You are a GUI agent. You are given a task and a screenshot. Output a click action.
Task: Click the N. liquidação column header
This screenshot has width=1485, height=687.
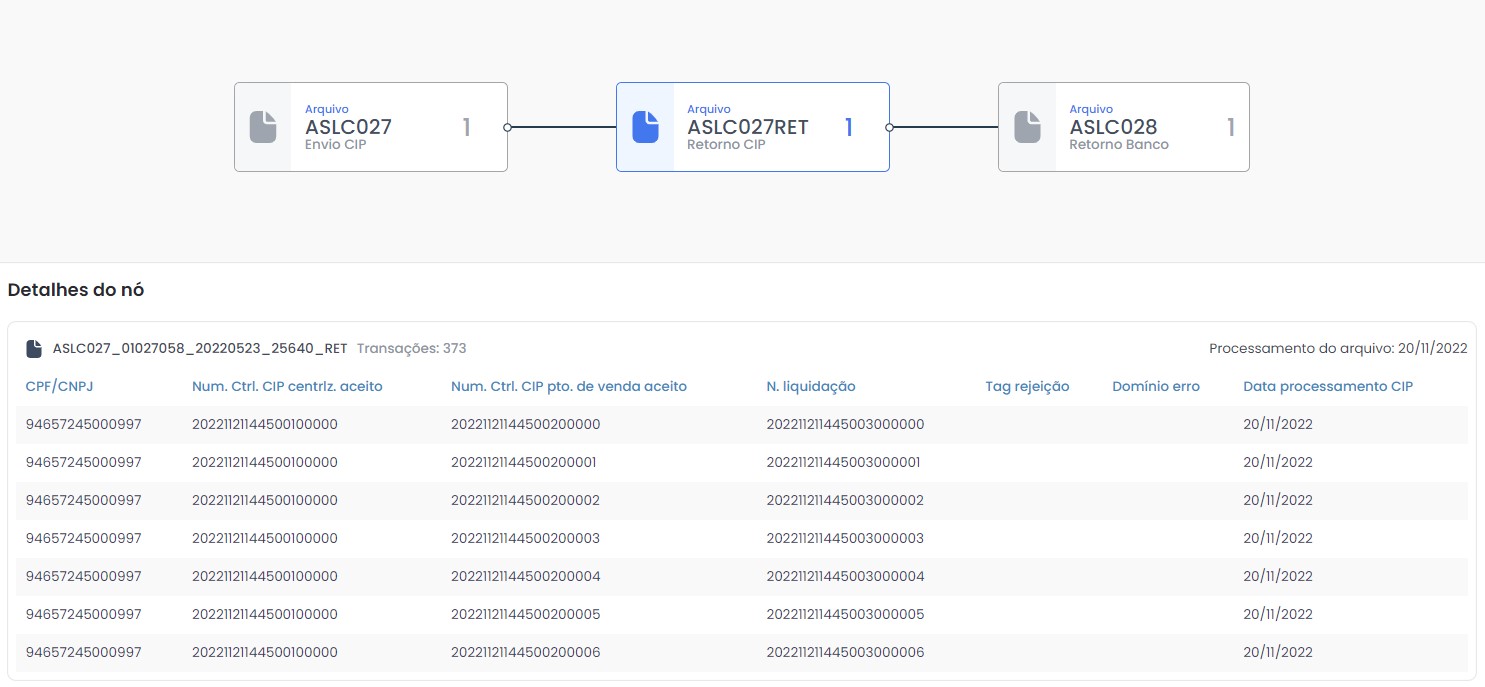click(x=810, y=386)
